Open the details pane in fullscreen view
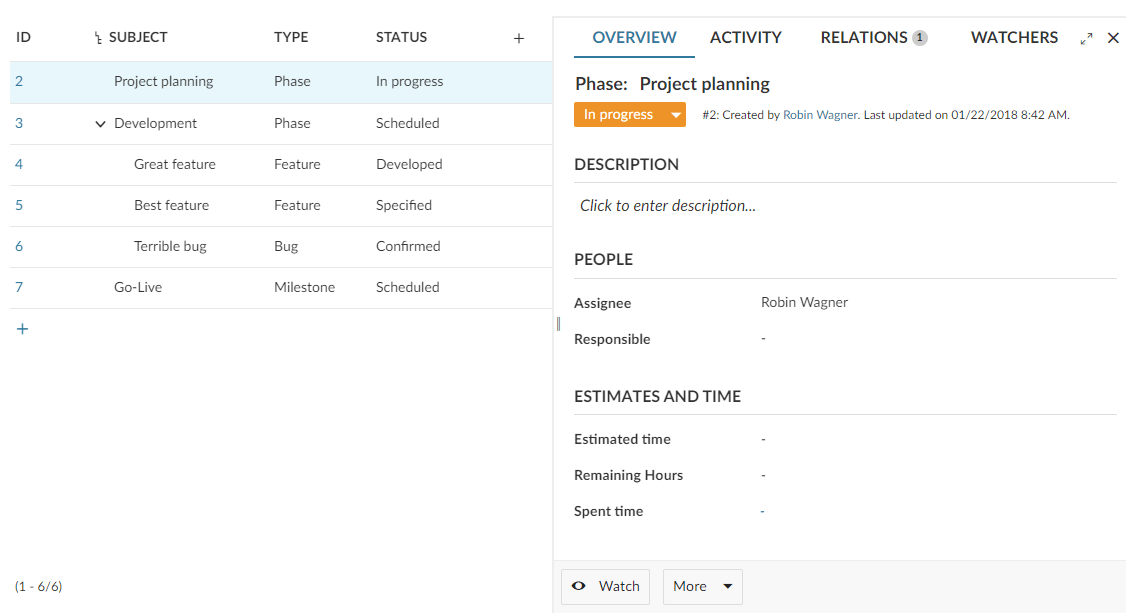This screenshot has height=613, width=1126. (x=1086, y=38)
